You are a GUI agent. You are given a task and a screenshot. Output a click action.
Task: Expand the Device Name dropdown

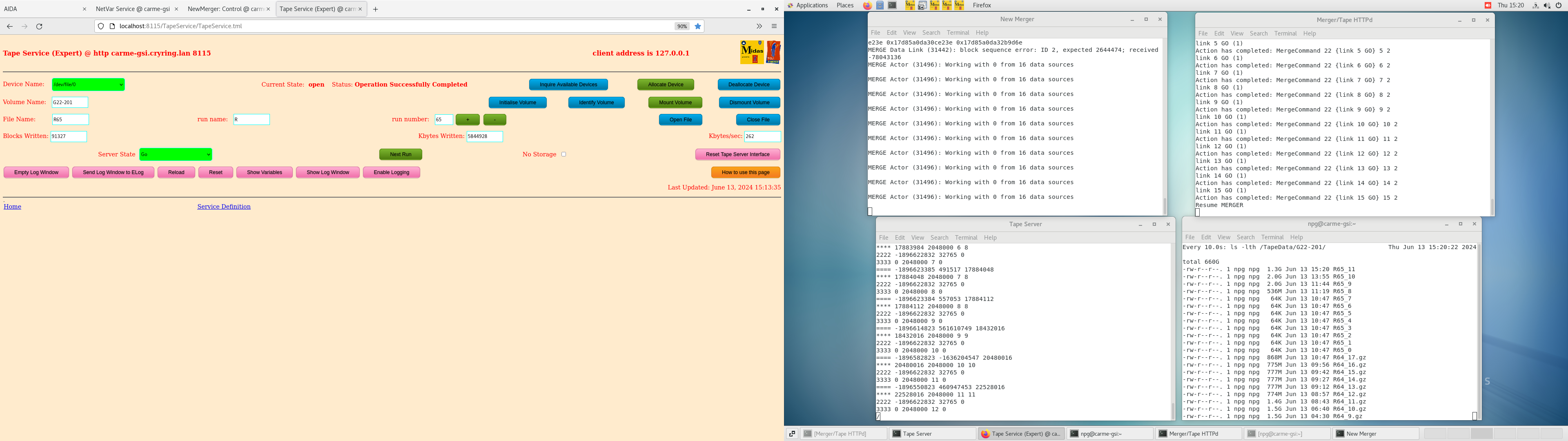88,85
